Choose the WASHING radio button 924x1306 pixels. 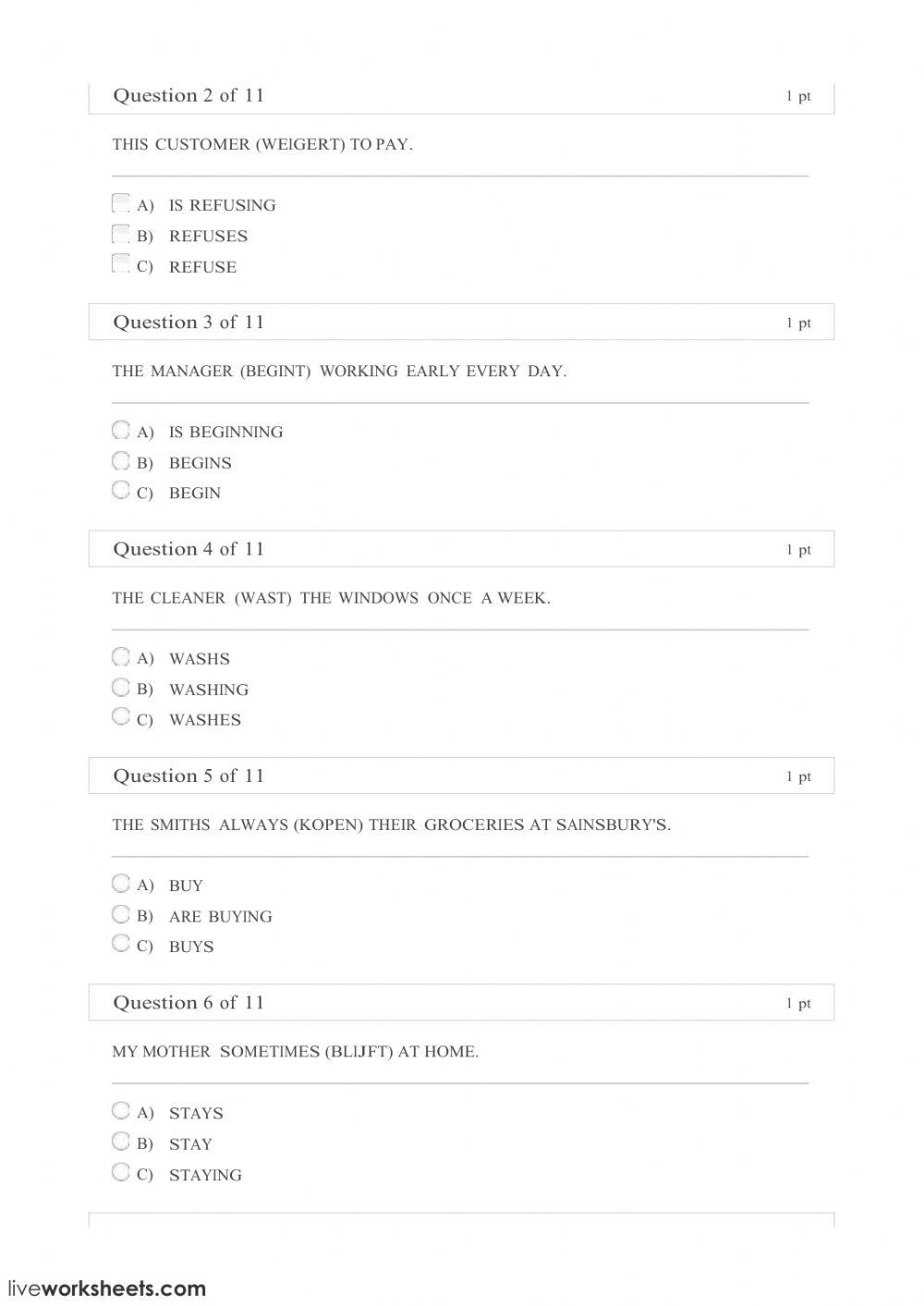pos(120,687)
